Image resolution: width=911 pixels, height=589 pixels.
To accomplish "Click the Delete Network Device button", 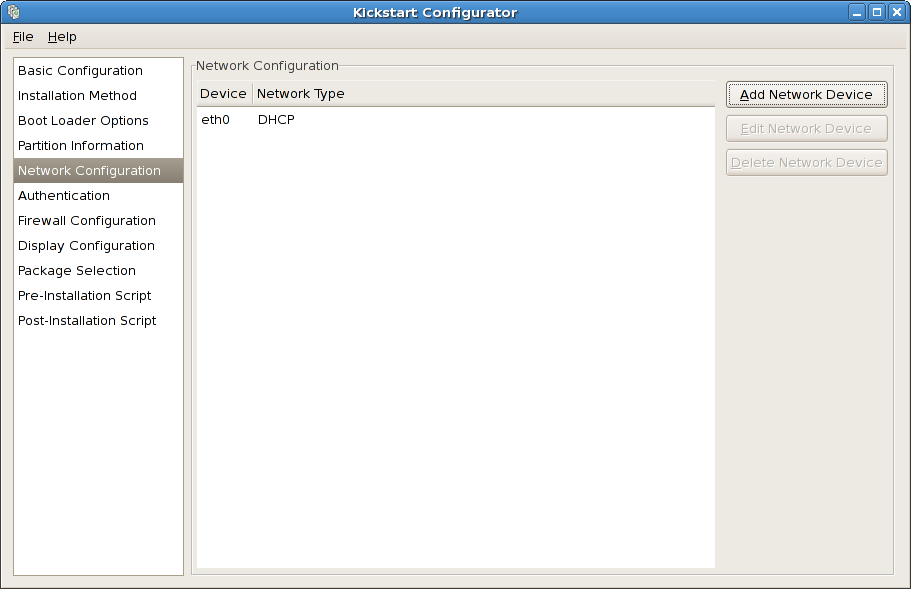I will point(806,162).
